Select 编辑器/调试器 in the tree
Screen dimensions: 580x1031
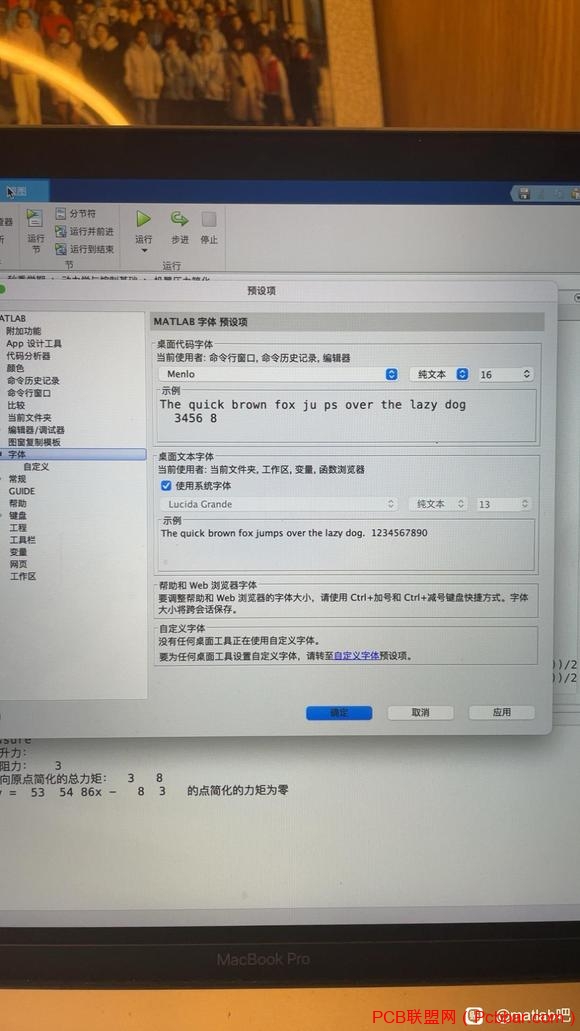[x=36, y=430]
